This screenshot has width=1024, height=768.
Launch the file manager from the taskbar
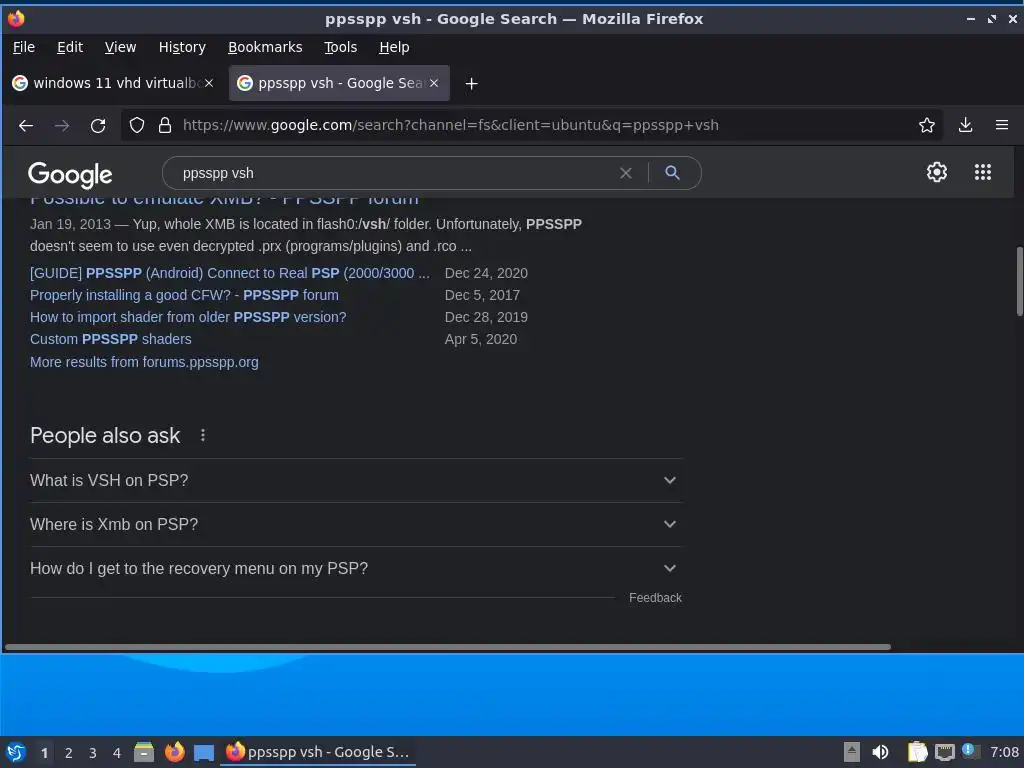144,752
